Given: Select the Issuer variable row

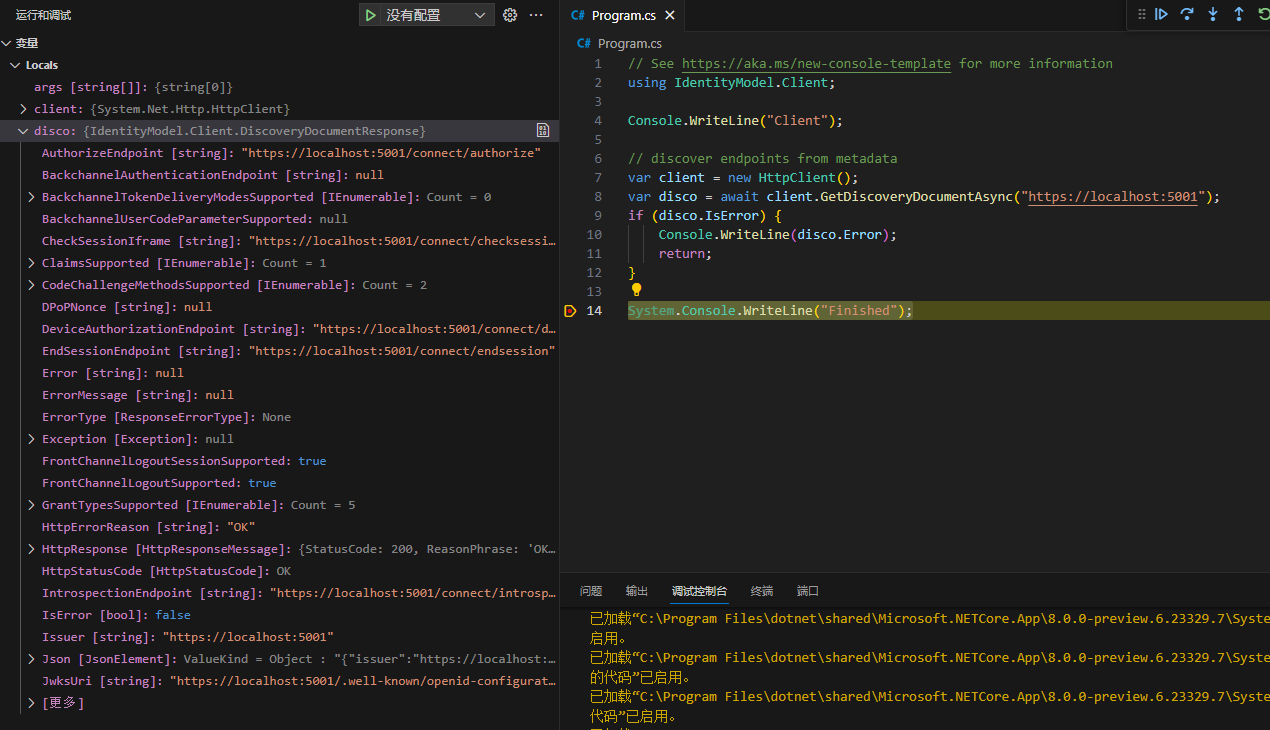Looking at the screenshot, I should pos(279,637).
